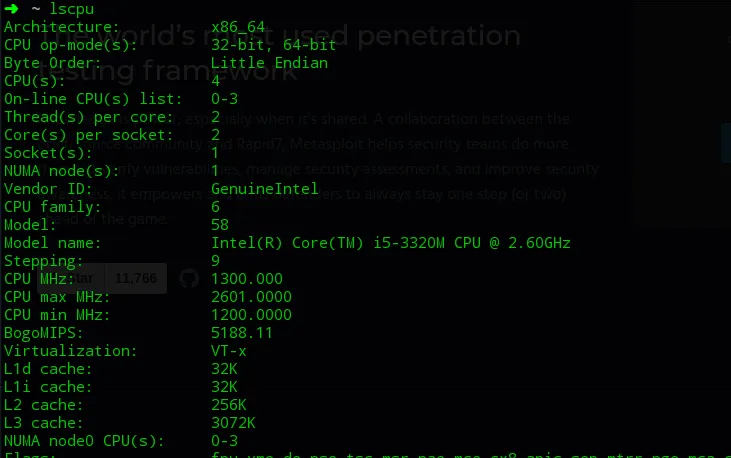This screenshot has width=731, height=458.
Task: Open the 11,766 star count link
Action: coord(136,279)
